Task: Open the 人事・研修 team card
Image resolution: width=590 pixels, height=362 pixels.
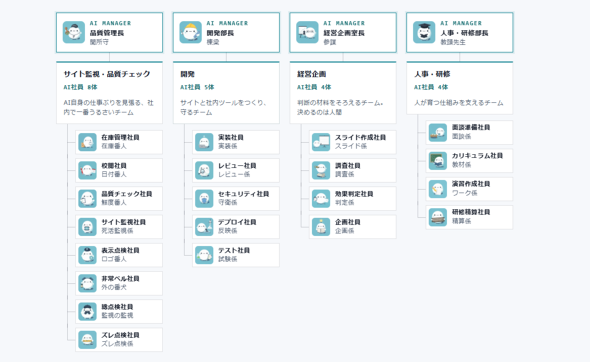Action: tap(459, 88)
